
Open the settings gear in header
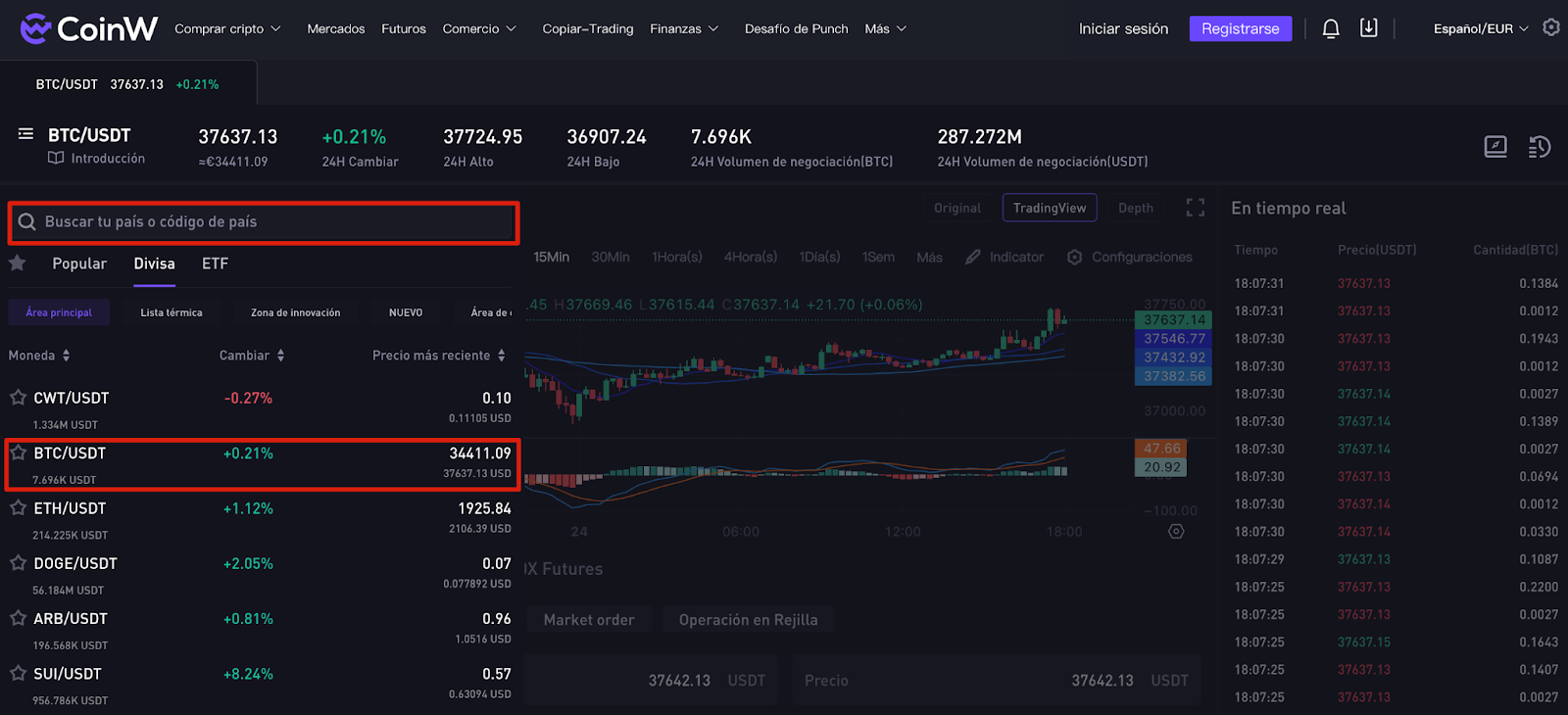point(1551,27)
